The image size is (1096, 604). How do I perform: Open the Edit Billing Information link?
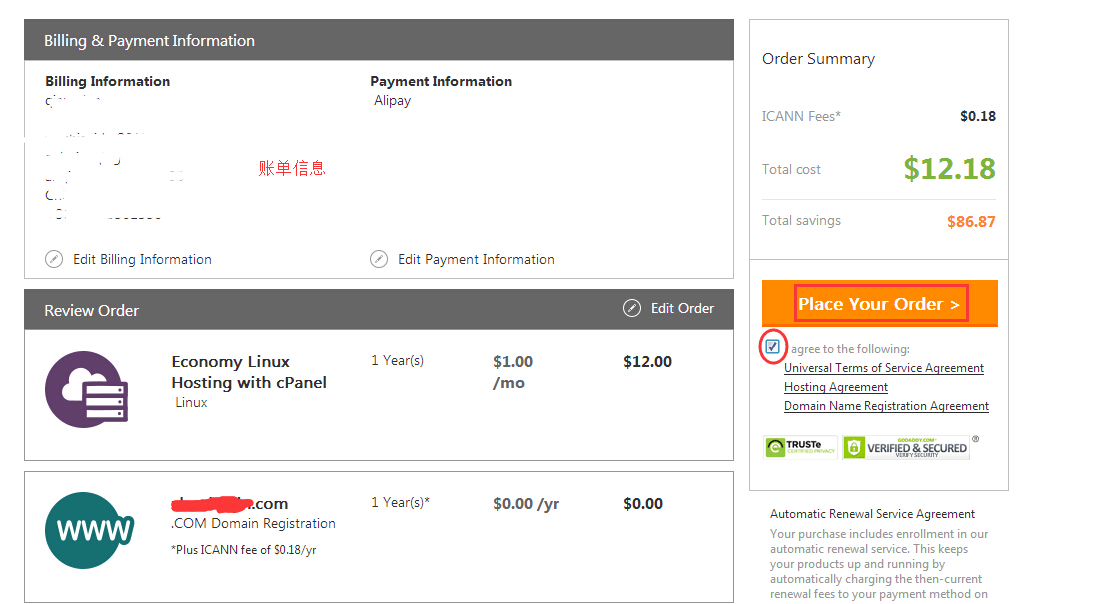point(142,259)
